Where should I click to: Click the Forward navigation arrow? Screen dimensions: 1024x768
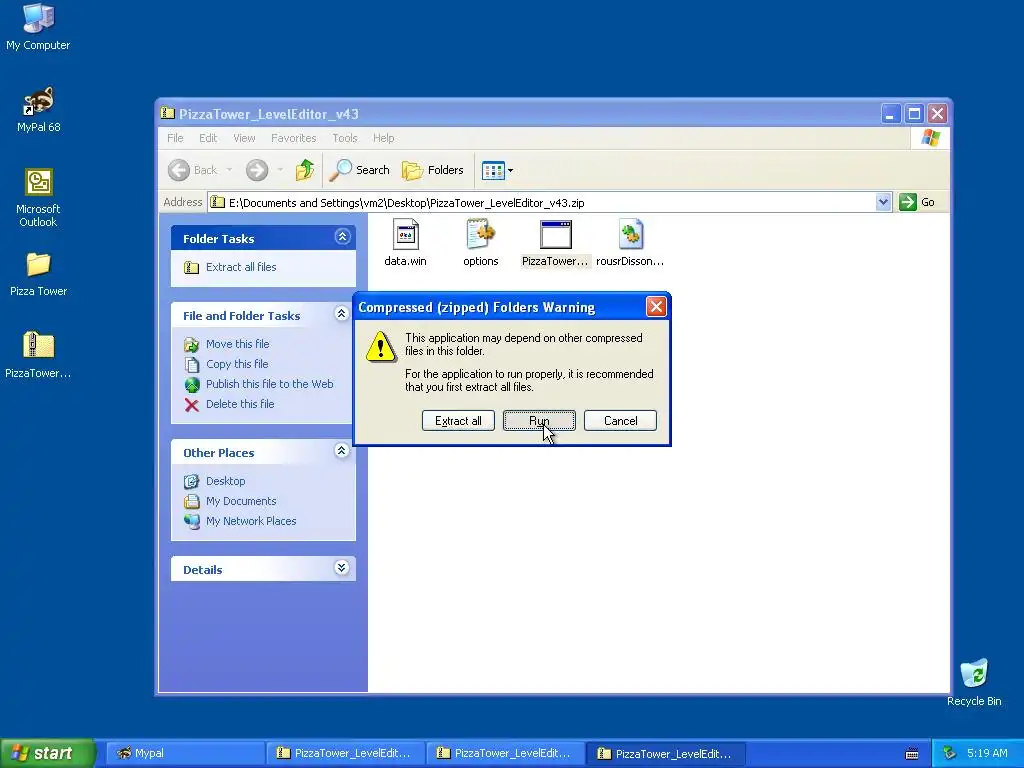257,170
